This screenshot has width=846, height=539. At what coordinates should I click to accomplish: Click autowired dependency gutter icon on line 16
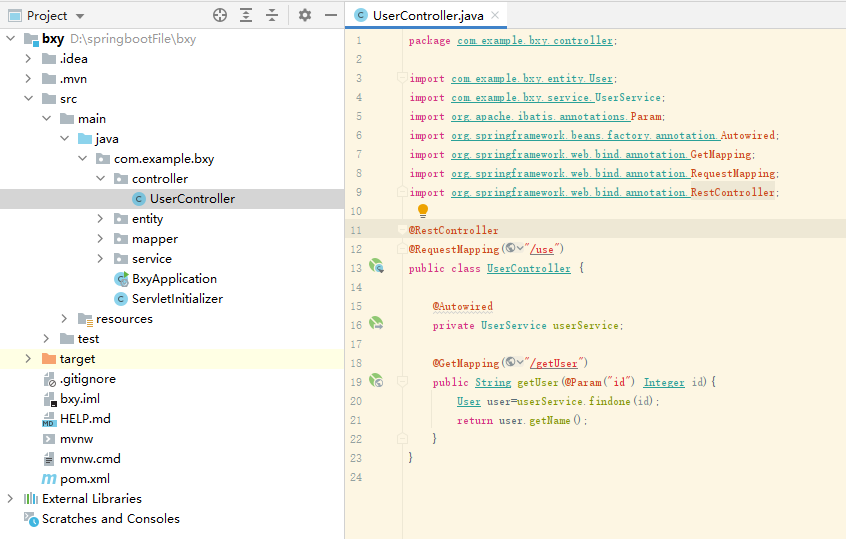pos(376,323)
